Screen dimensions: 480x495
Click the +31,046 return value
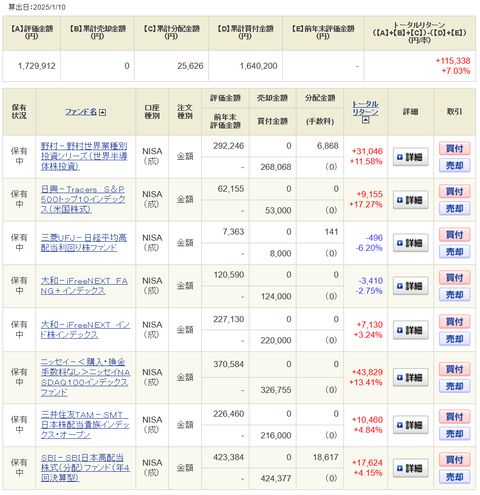point(367,151)
